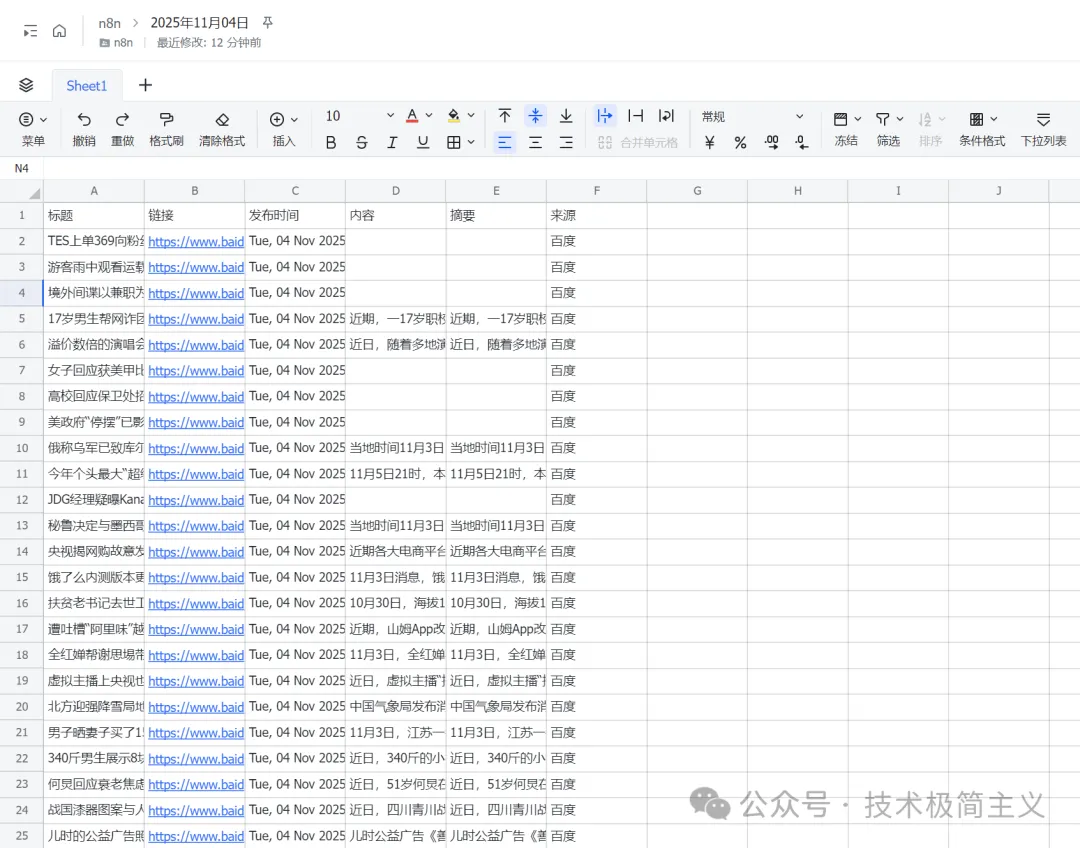Toggle underline formatting
Image resolution: width=1080 pixels, height=848 pixels.
pos(423,143)
